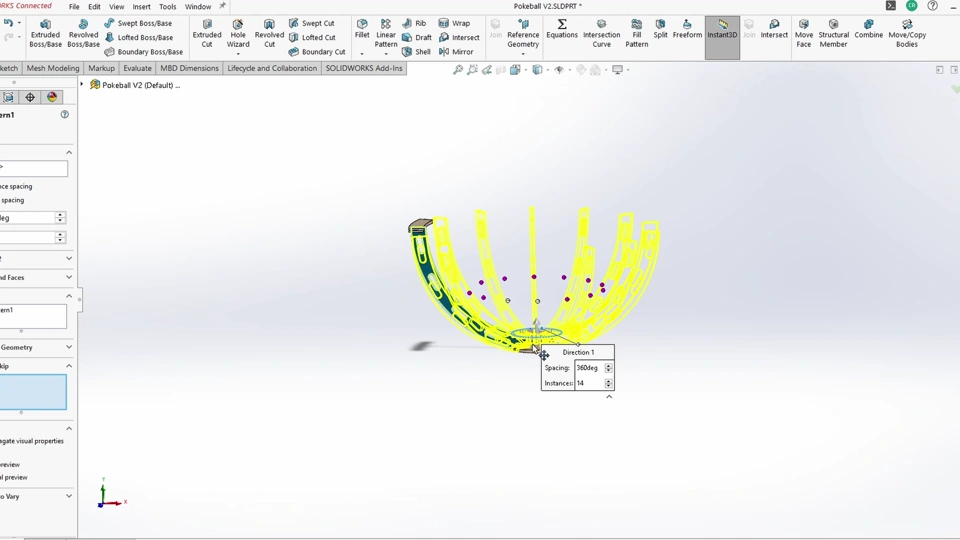960x540 pixels.
Task: Switch to the Evaluate tab
Action: (x=137, y=68)
